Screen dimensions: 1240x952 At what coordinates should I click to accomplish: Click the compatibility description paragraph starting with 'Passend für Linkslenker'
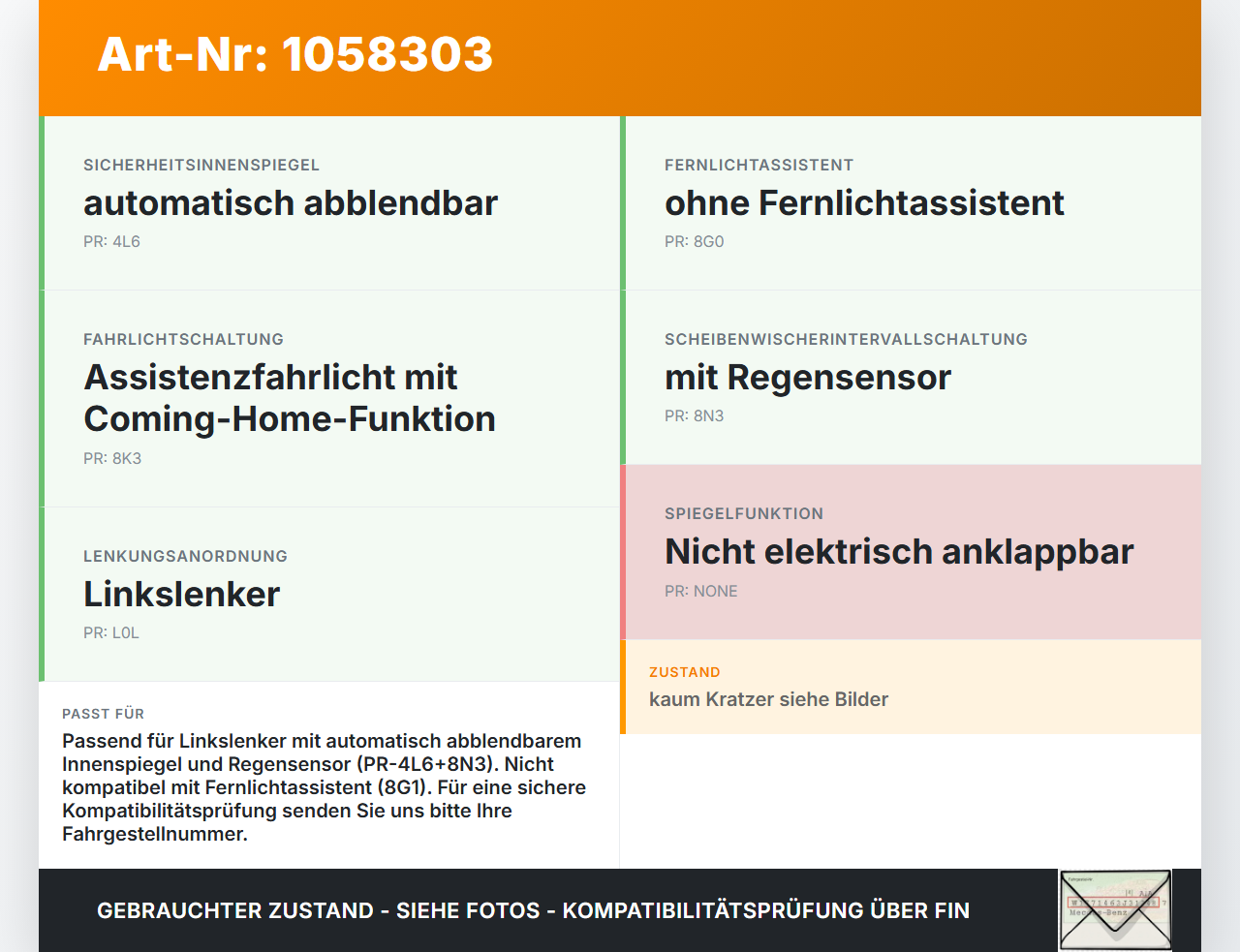324,787
